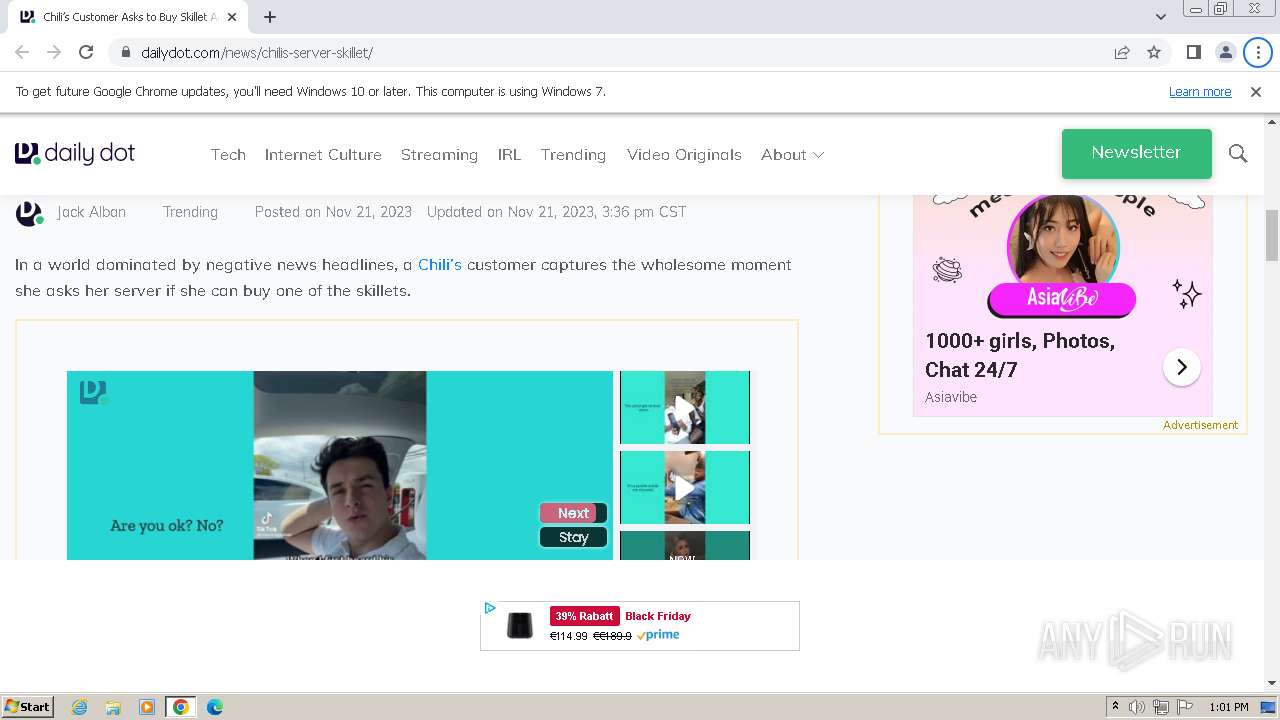Open the Learn more link
The height and width of the screenshot is (720, 1280).
click(x=1200, y=91)
